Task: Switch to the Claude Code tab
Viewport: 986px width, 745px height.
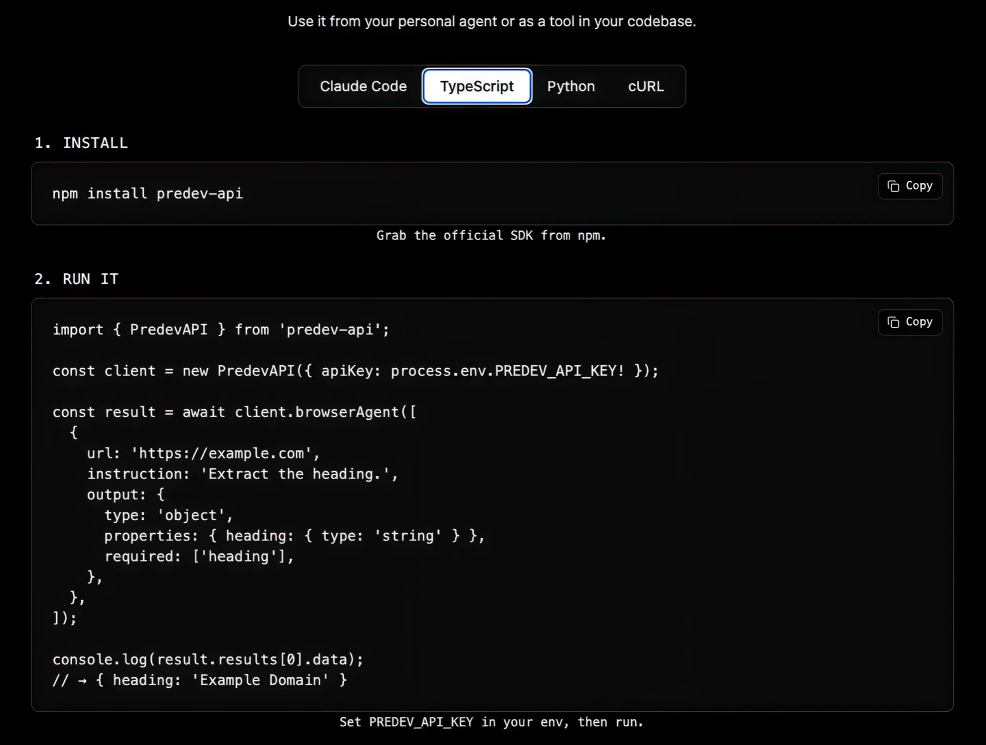Action: tap(363, 86)
